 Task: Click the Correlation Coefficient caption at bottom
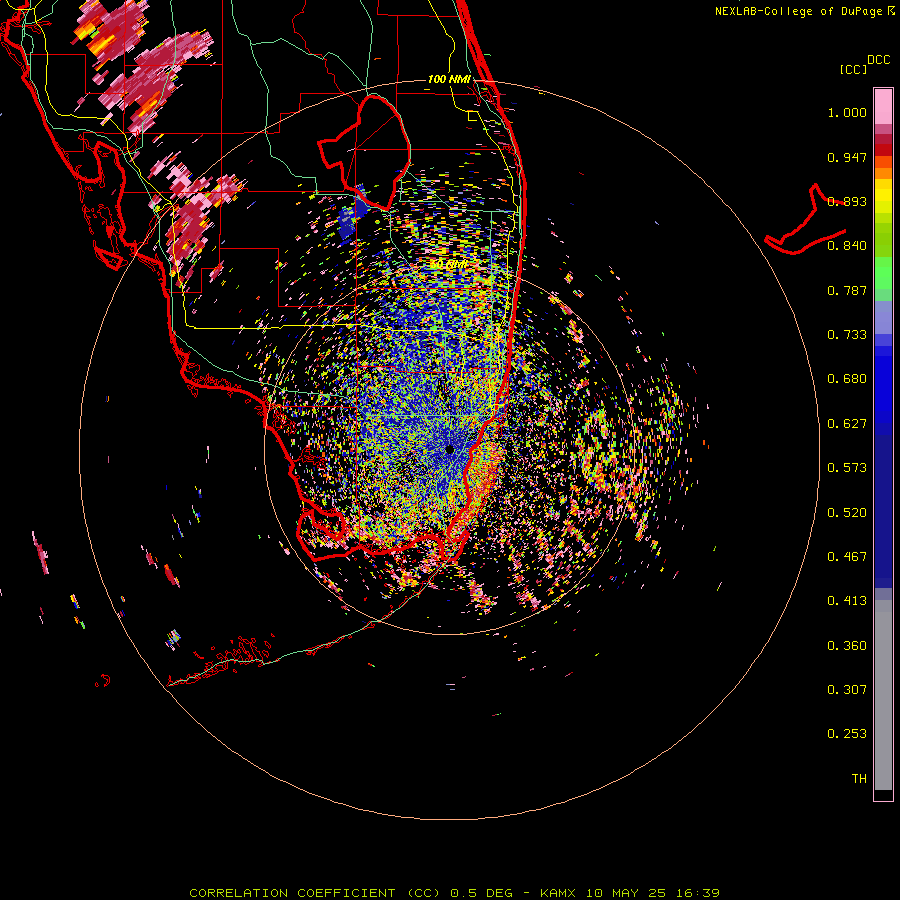click(x=454, y=893)
